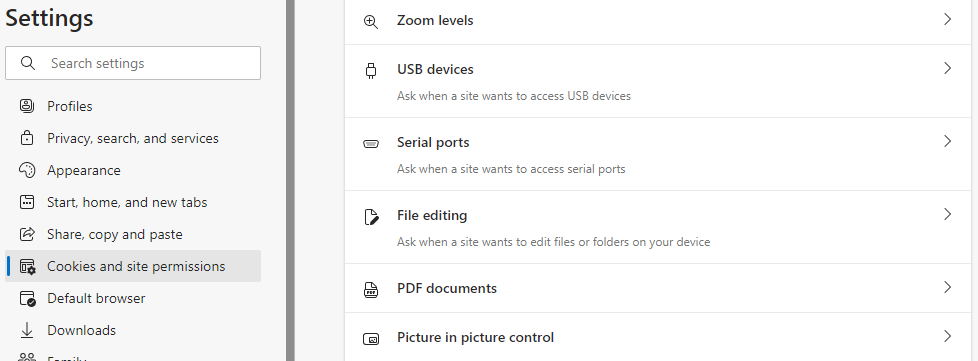
Task: Click the Privacy lock icon in sidebar
Action: [x=27, y=138]
